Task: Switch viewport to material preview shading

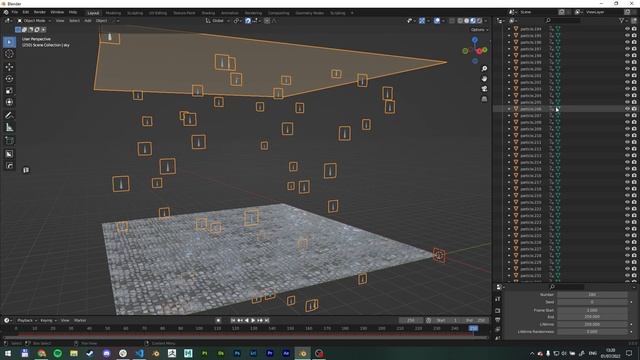Action: click(x=473, y=20)
